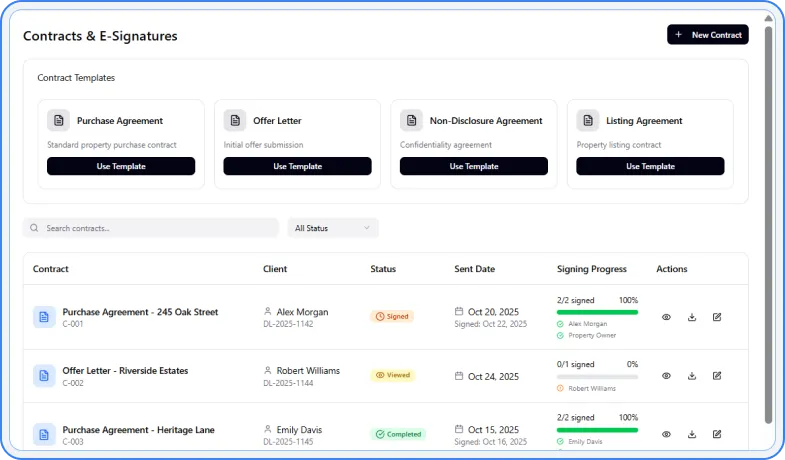Download the Purchase Agreement - Heritage Lane contract

coord(692,434)
